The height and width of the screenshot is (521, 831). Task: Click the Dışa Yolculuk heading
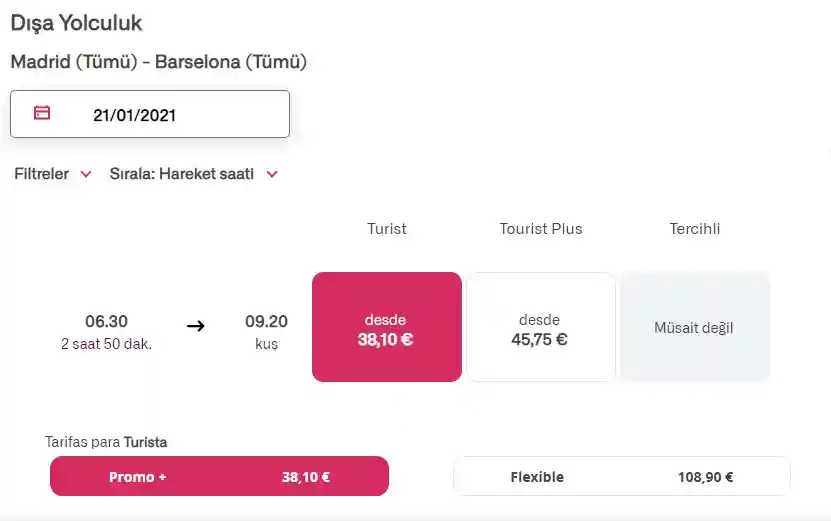(x=76, y=22)
